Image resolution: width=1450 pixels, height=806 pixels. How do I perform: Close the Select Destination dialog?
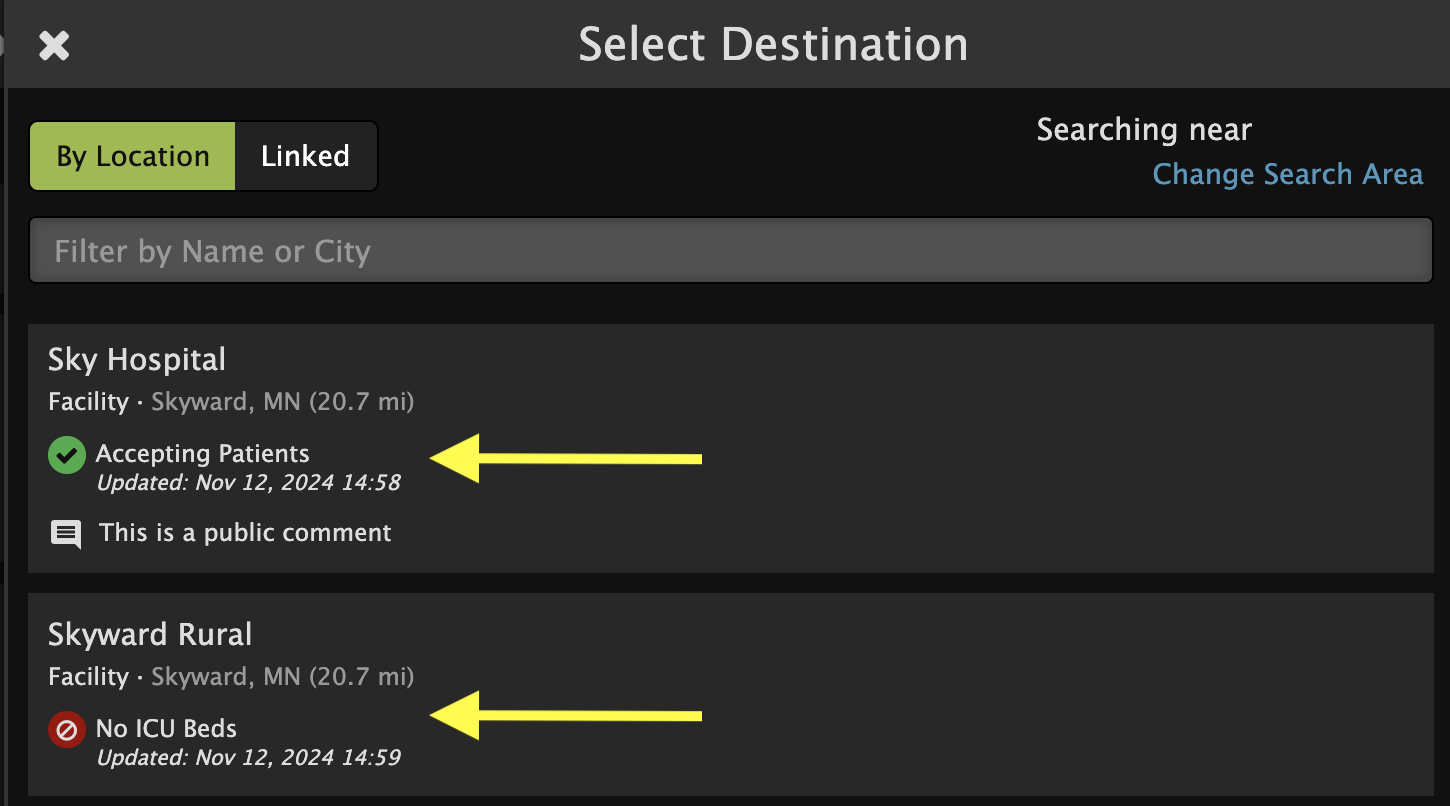[54, 45]
